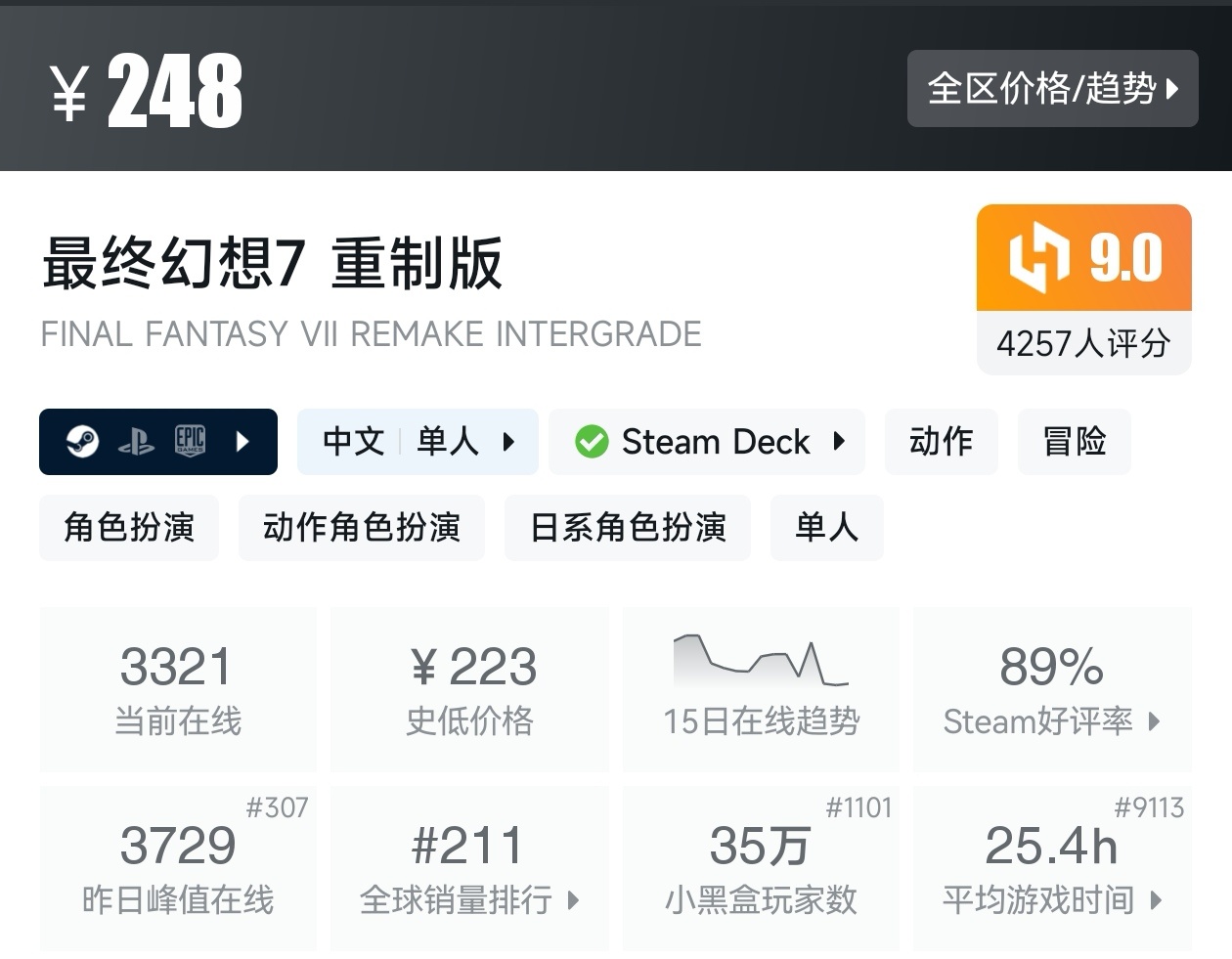This screenshot has width=1232, height=959.
Task: Select the 动作 genre tag
Action: 942,442
